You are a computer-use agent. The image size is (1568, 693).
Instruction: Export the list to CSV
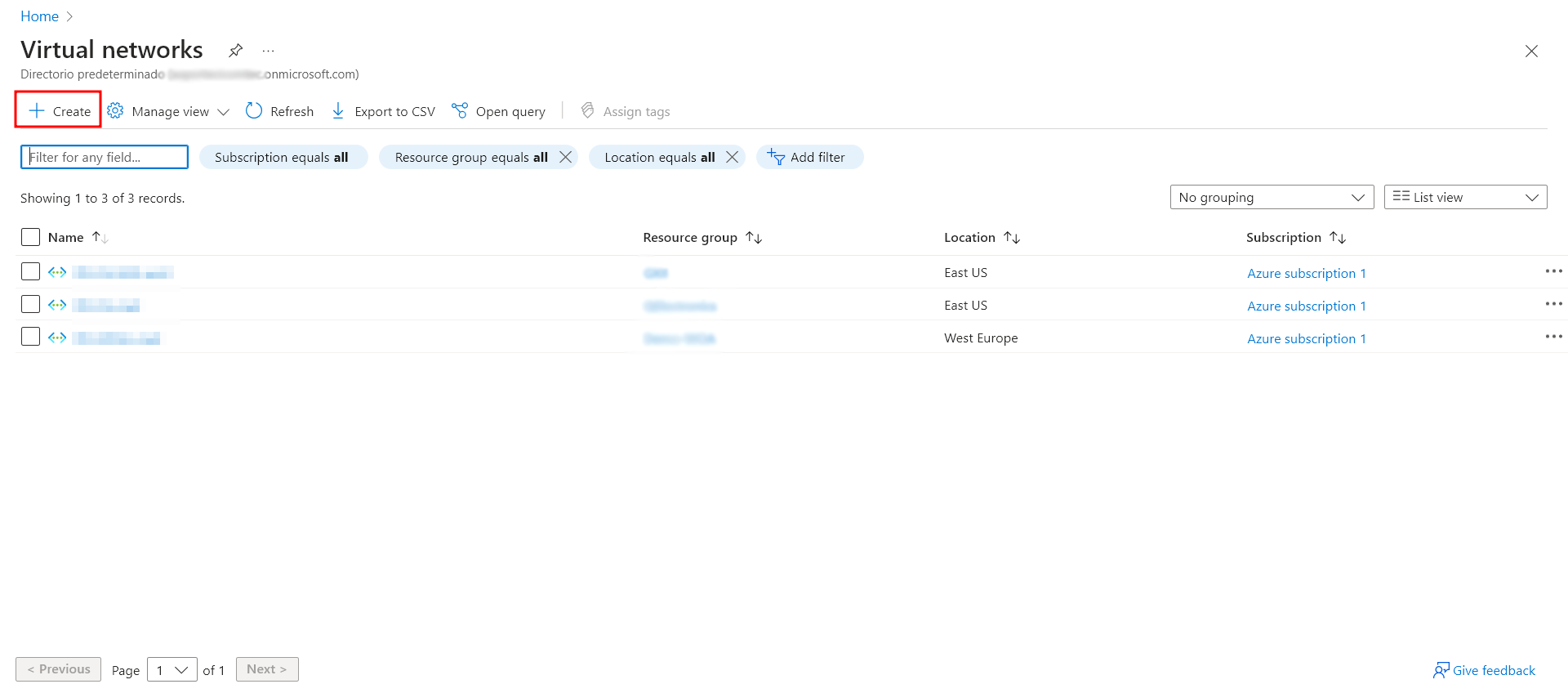pos(383,111)
